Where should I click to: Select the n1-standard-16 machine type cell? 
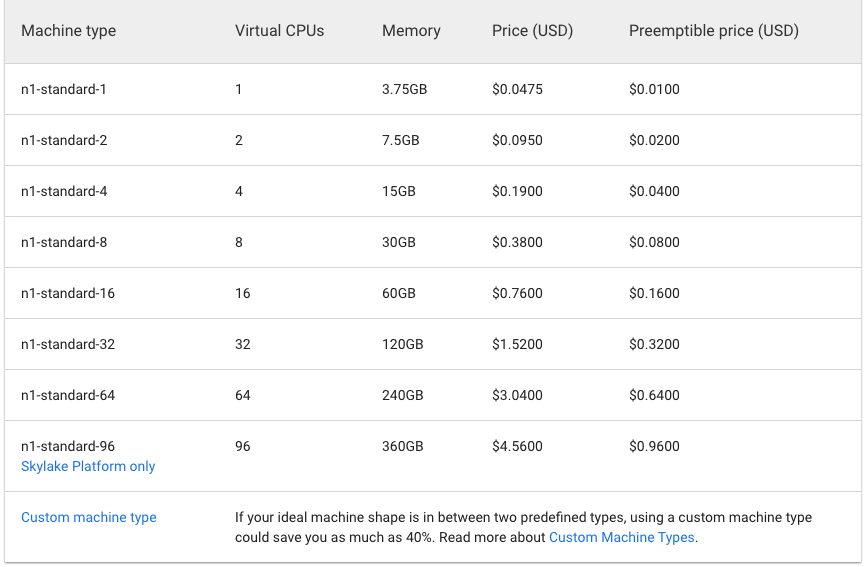pos(68,293)
